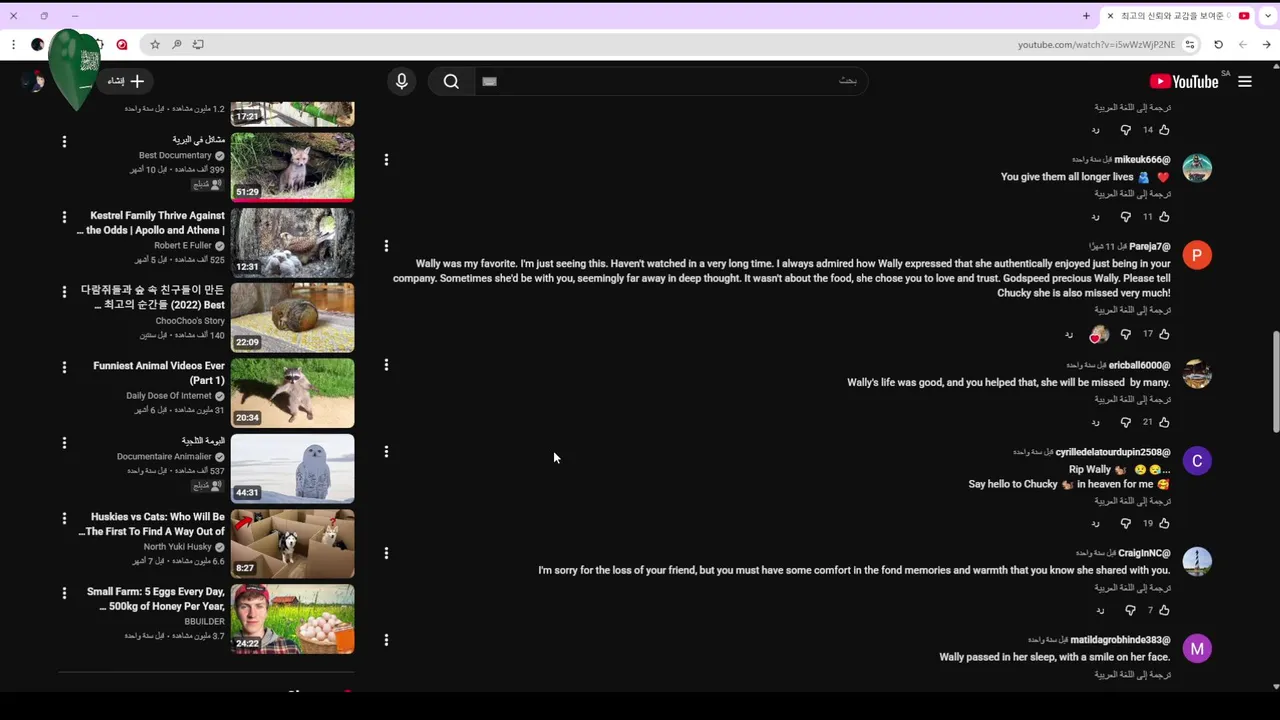Like CraigInNC's comment
The width and height of the screenshot is (1280, 720).
tap(1164, 610)
